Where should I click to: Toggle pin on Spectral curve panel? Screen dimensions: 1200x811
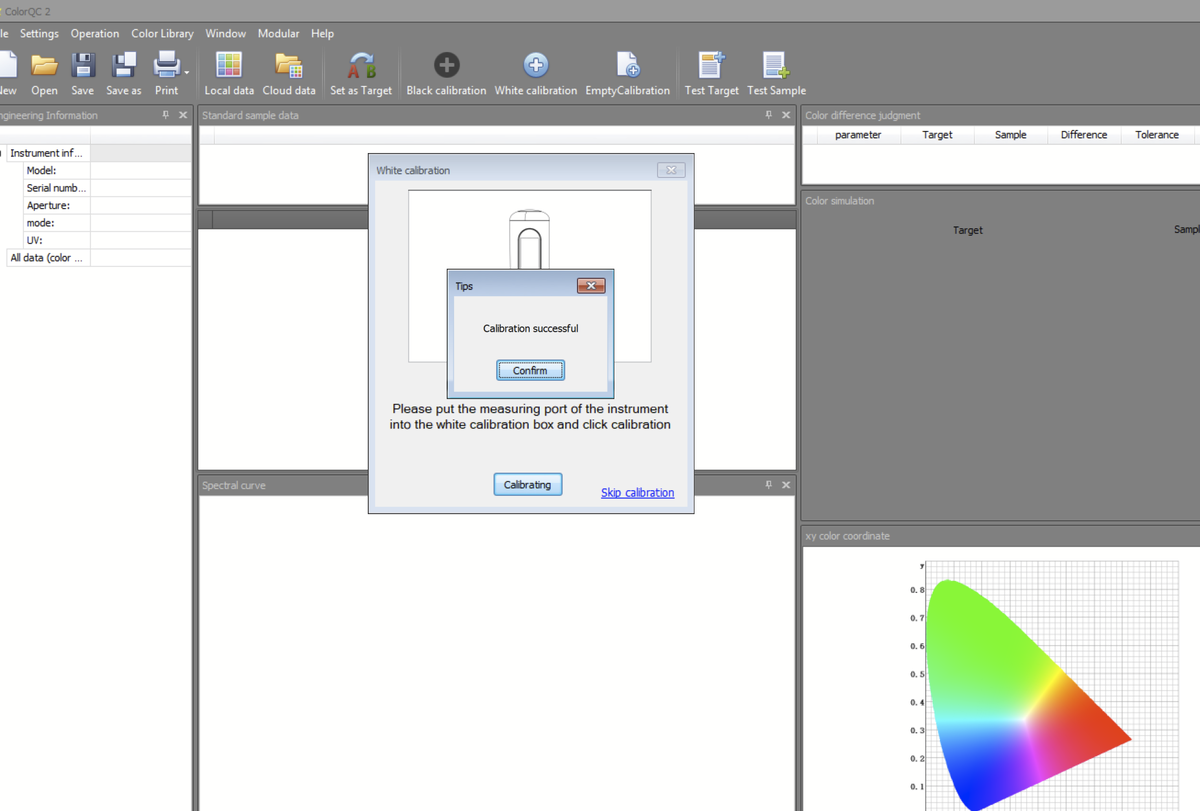(x=769, y=485)
